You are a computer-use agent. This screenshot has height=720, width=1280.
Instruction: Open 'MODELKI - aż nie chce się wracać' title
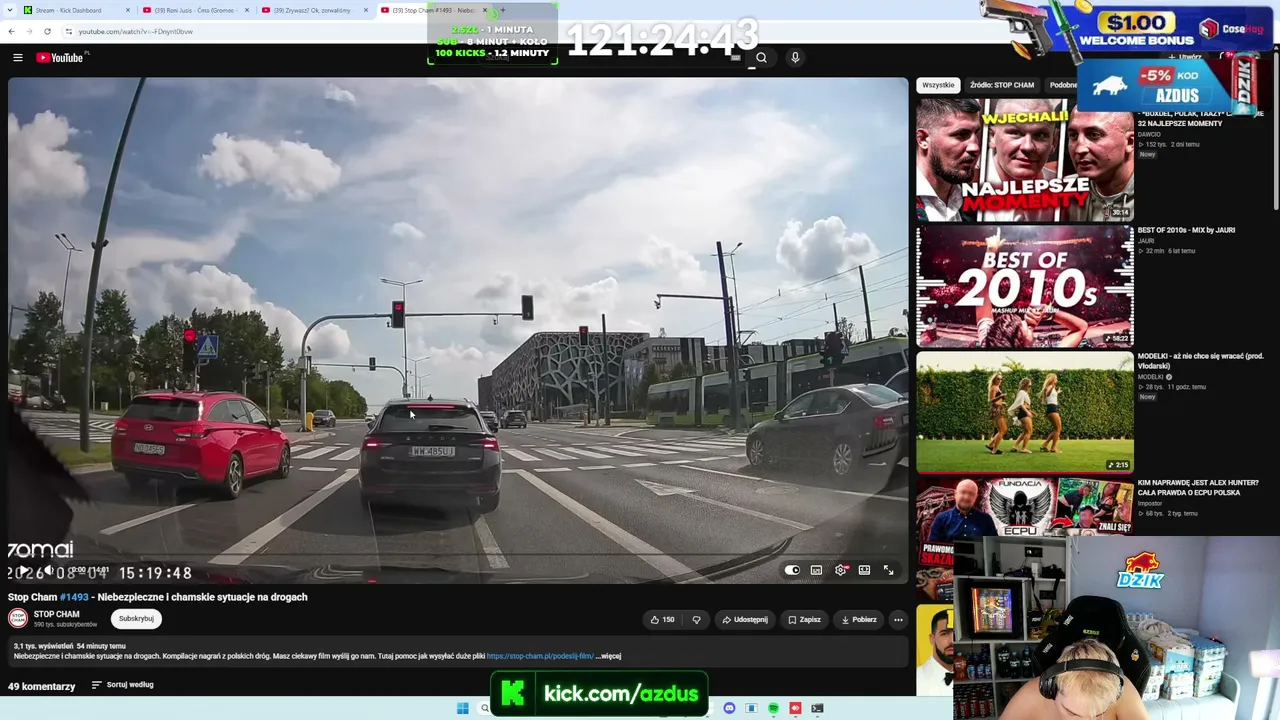[1200, 361]
